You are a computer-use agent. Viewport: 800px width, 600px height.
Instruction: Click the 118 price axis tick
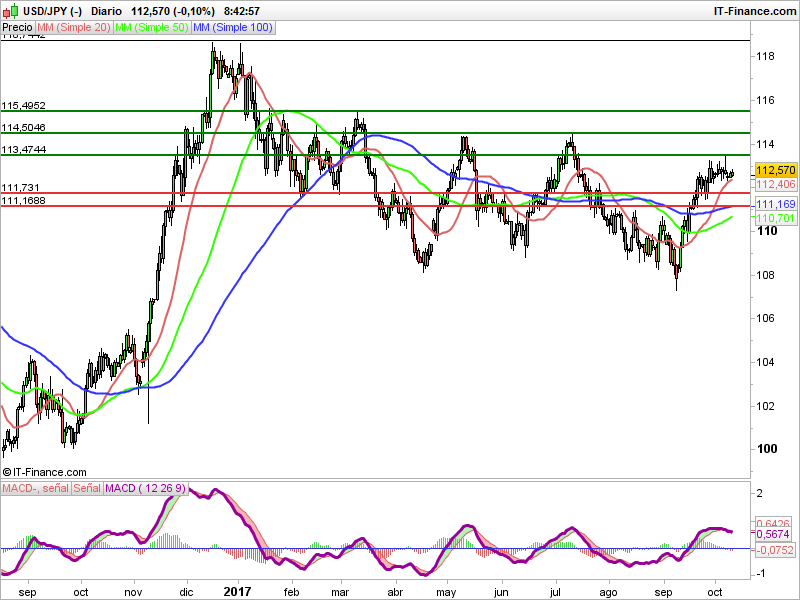765,56
